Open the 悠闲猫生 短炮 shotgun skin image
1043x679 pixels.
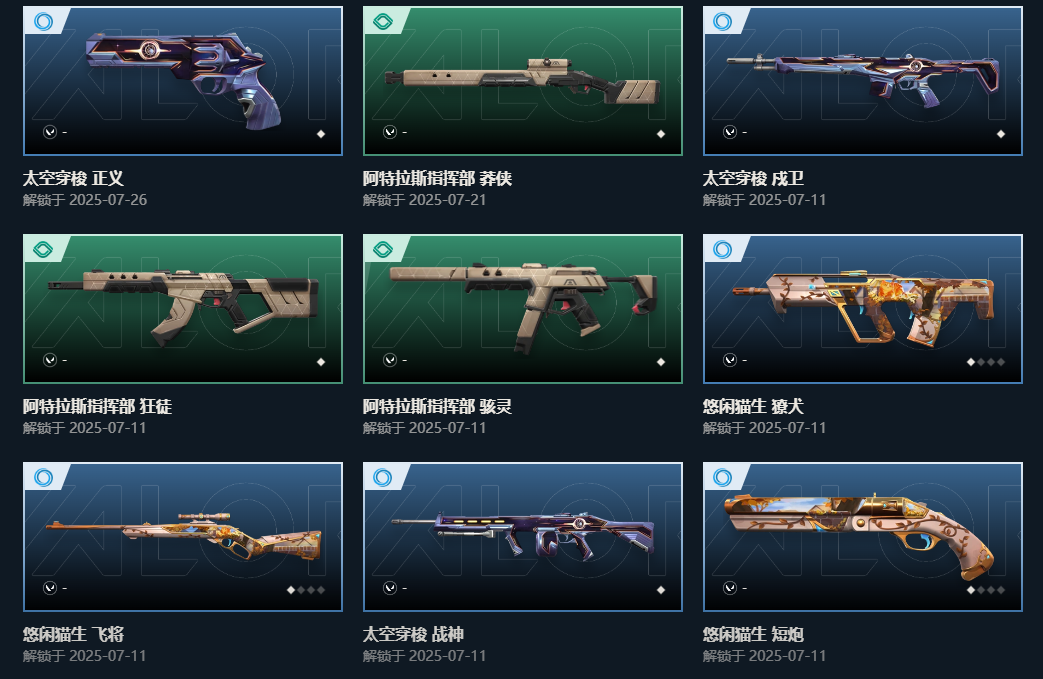tap(863, 537)
